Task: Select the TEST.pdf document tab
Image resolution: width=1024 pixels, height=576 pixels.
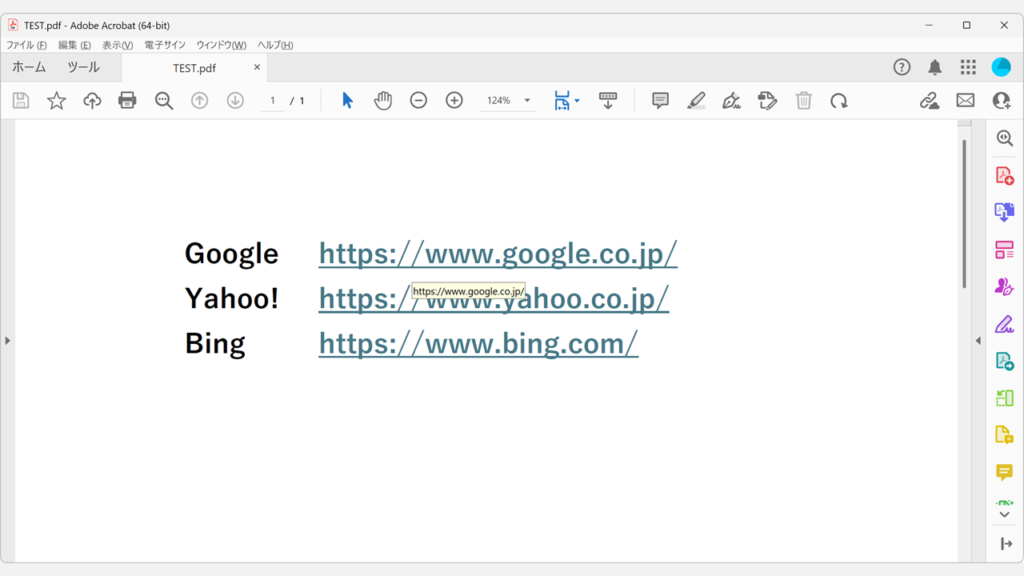Action: pos(194,68)
